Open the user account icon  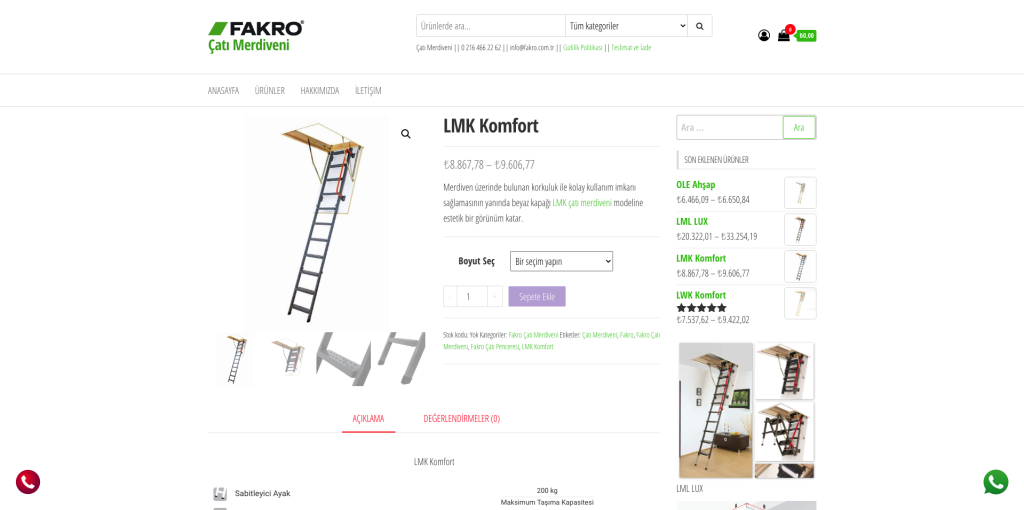pos(763,35)
